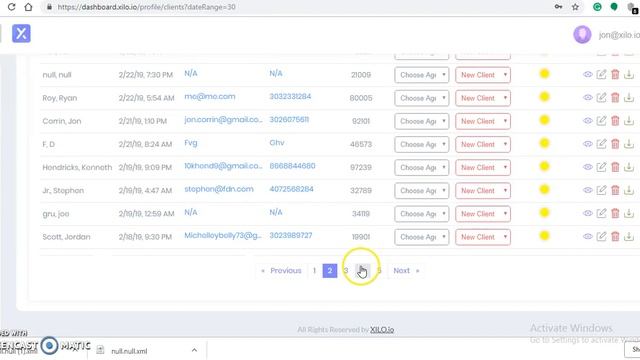Click yellow status dot for F, D
The image size is (640, 360).
544,143
